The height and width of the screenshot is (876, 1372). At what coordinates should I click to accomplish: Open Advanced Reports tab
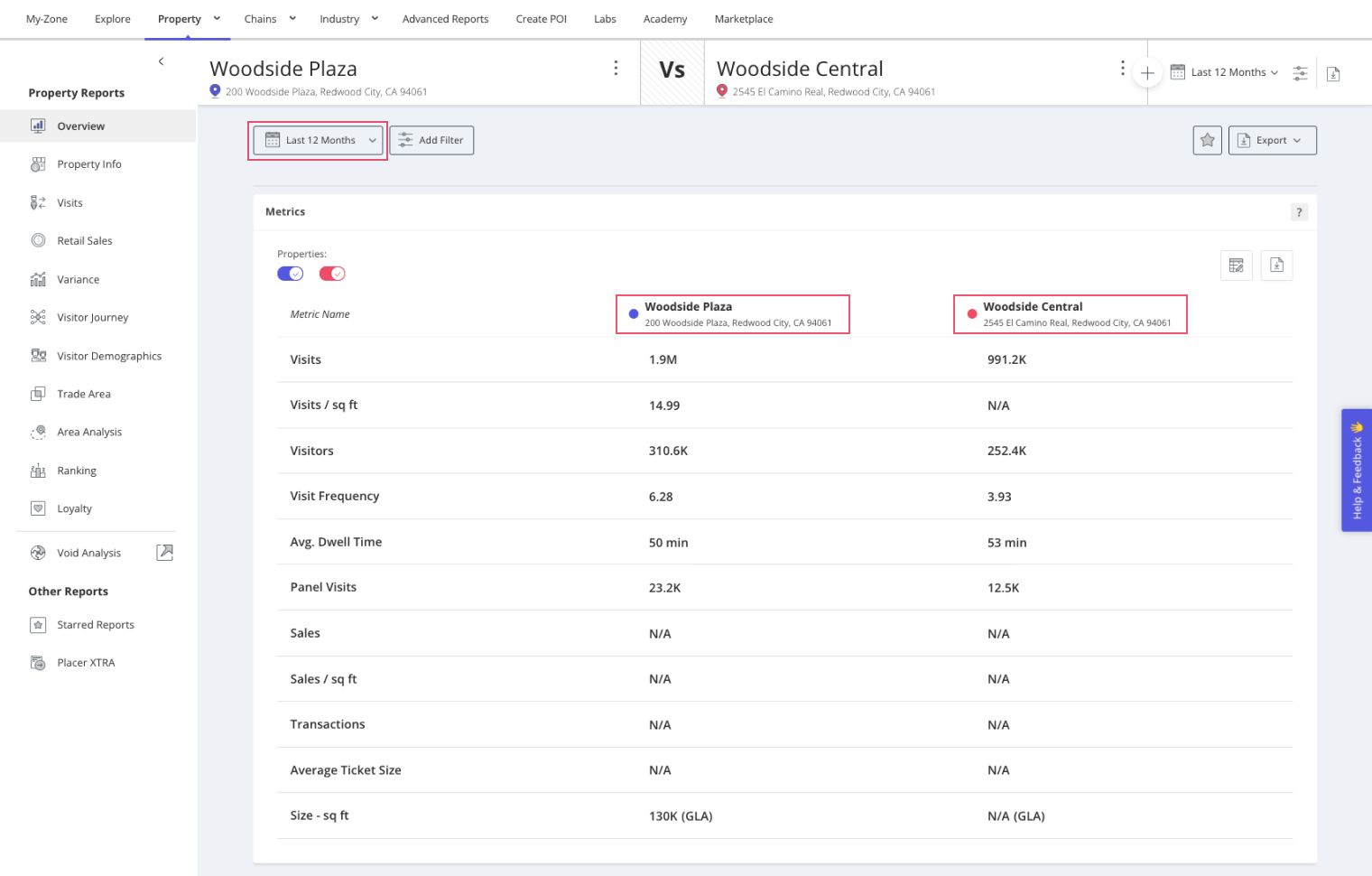coord(445,19)
